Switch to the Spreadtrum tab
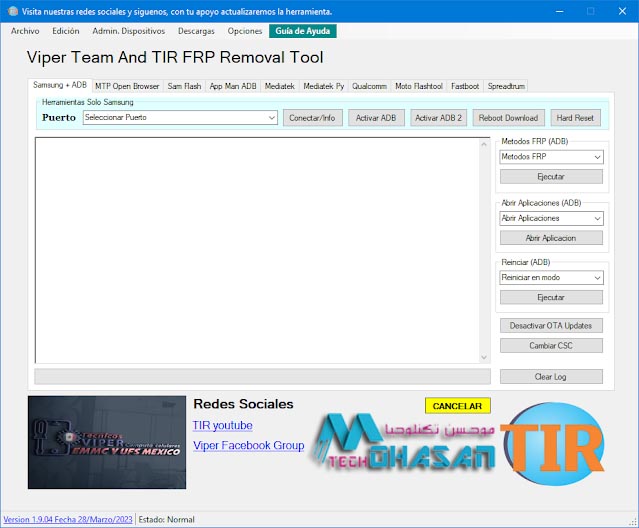Viewport: 639px width, 528px height. (506, 86)
